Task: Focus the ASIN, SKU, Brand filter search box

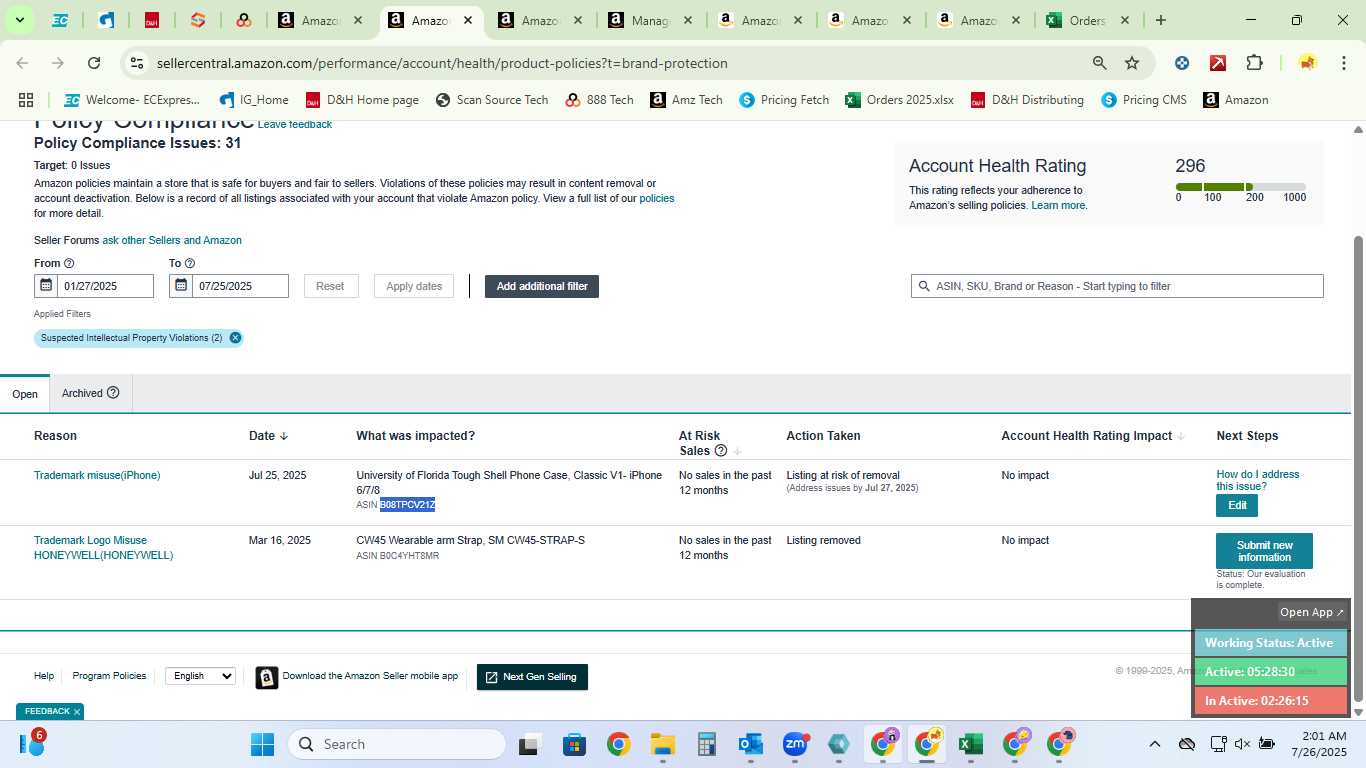Action: [x=1117, y=286]
